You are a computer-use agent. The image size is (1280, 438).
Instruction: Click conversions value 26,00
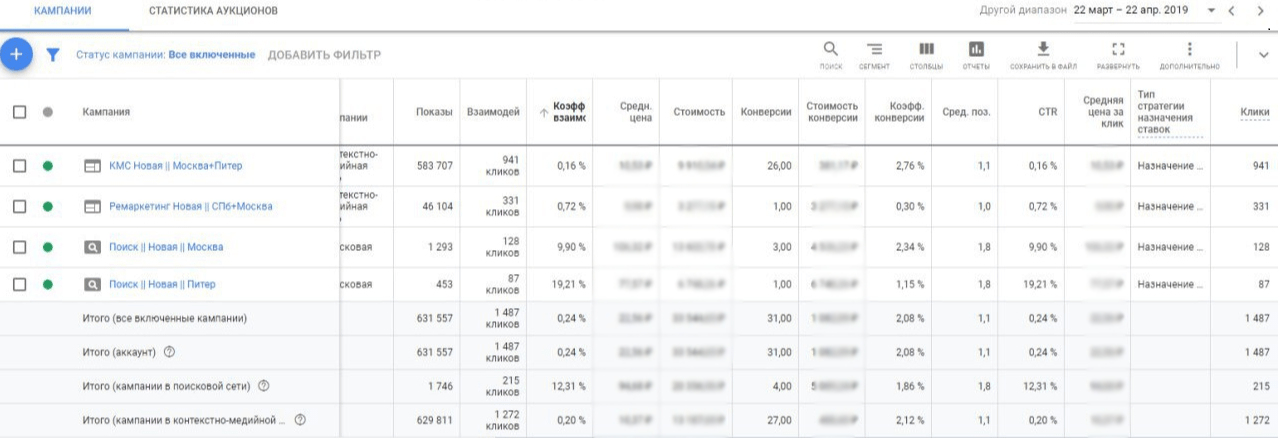777,166
